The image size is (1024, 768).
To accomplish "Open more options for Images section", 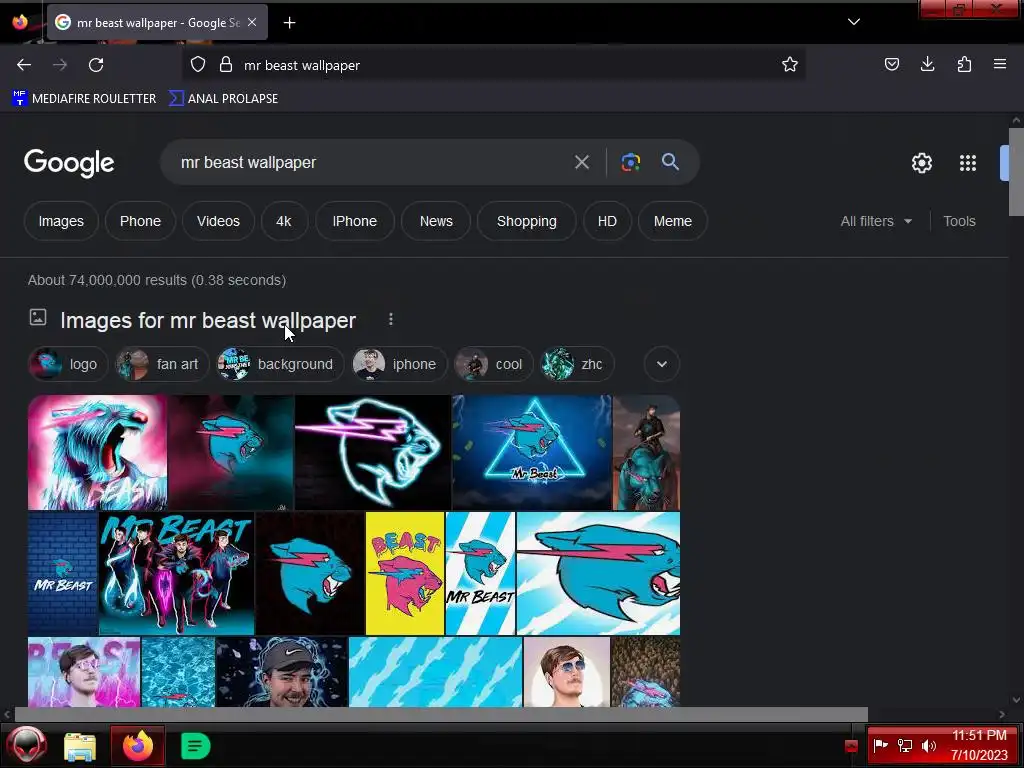I will [391, 319].
